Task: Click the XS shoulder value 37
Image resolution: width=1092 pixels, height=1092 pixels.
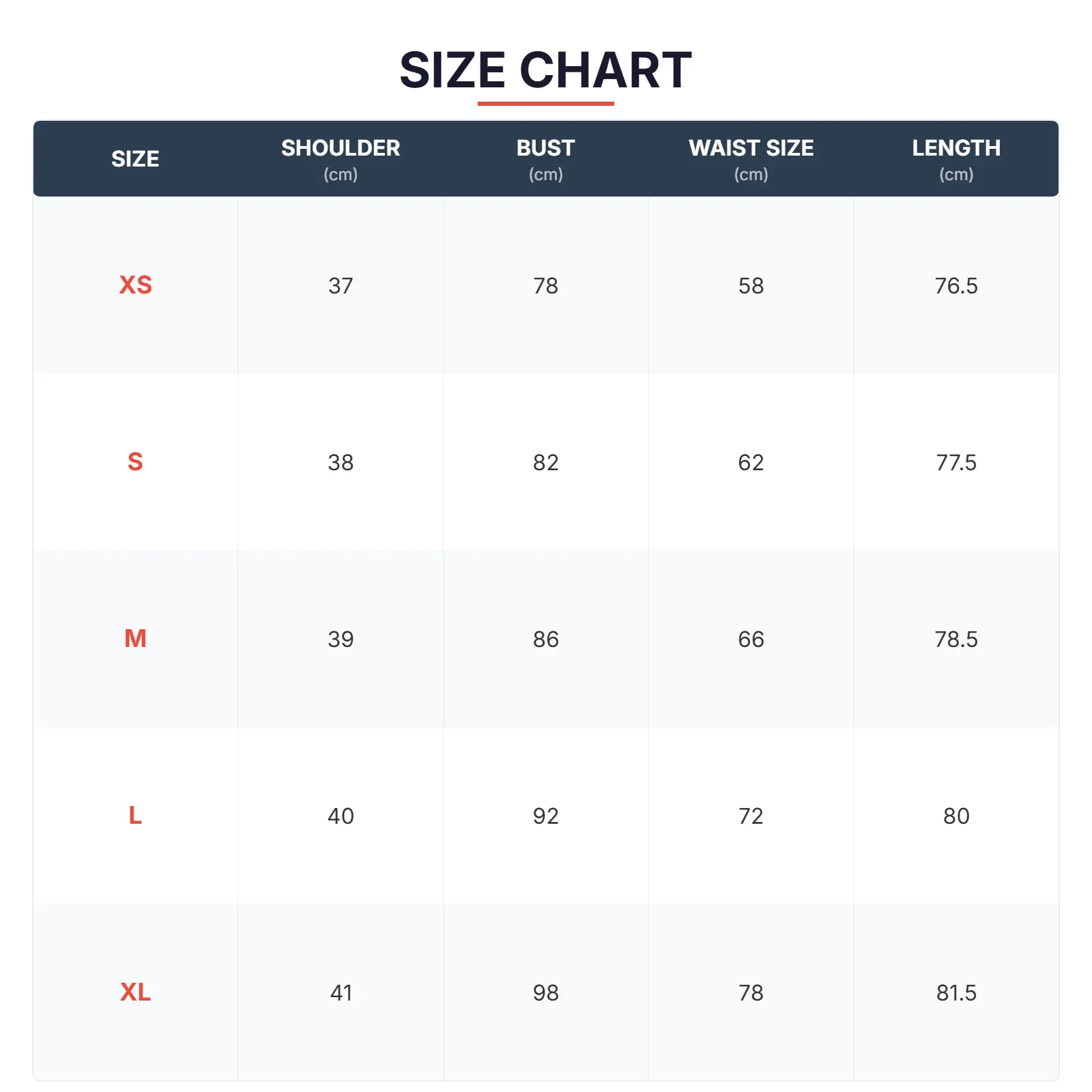Action: point(341,286)
